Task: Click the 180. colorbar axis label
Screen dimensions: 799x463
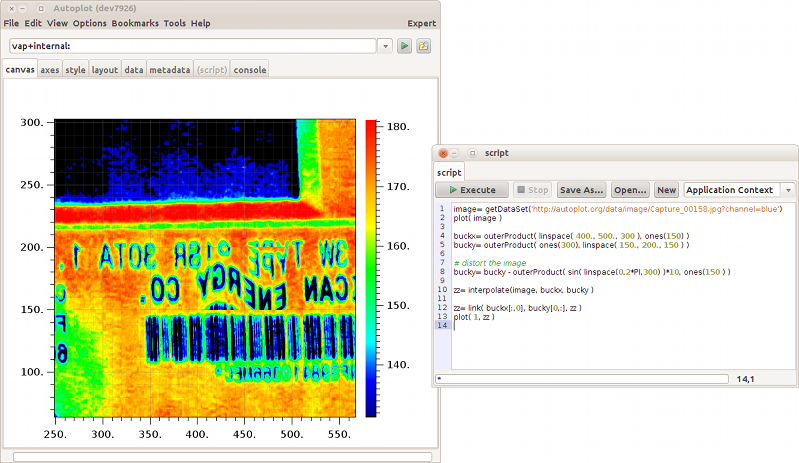Action: pyautogui.click(x=398, y=127)
